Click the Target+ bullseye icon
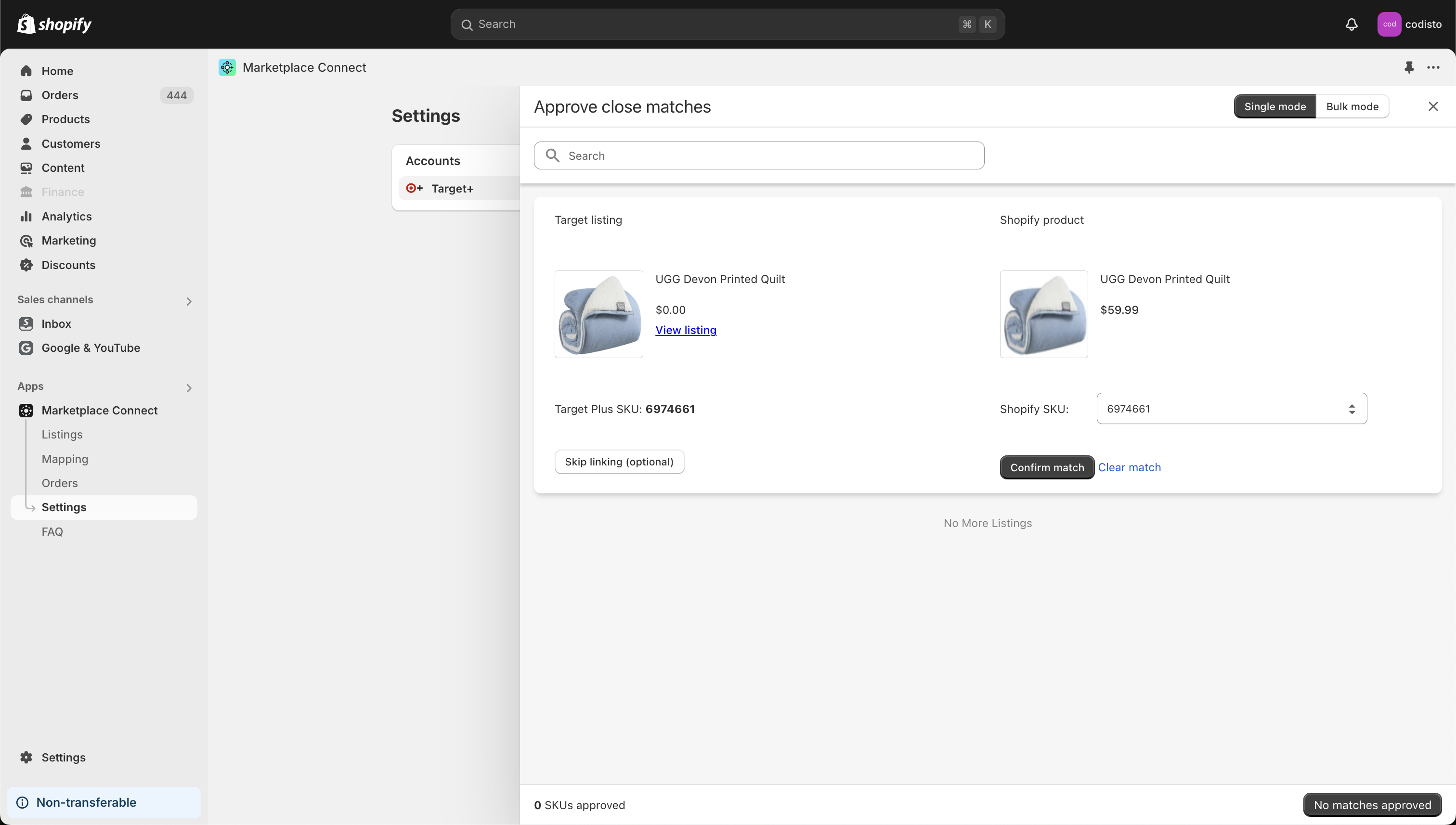Image resolution: width=1456 pixels, height=825 pixels. pyautogui.click(x=414, y=188)
